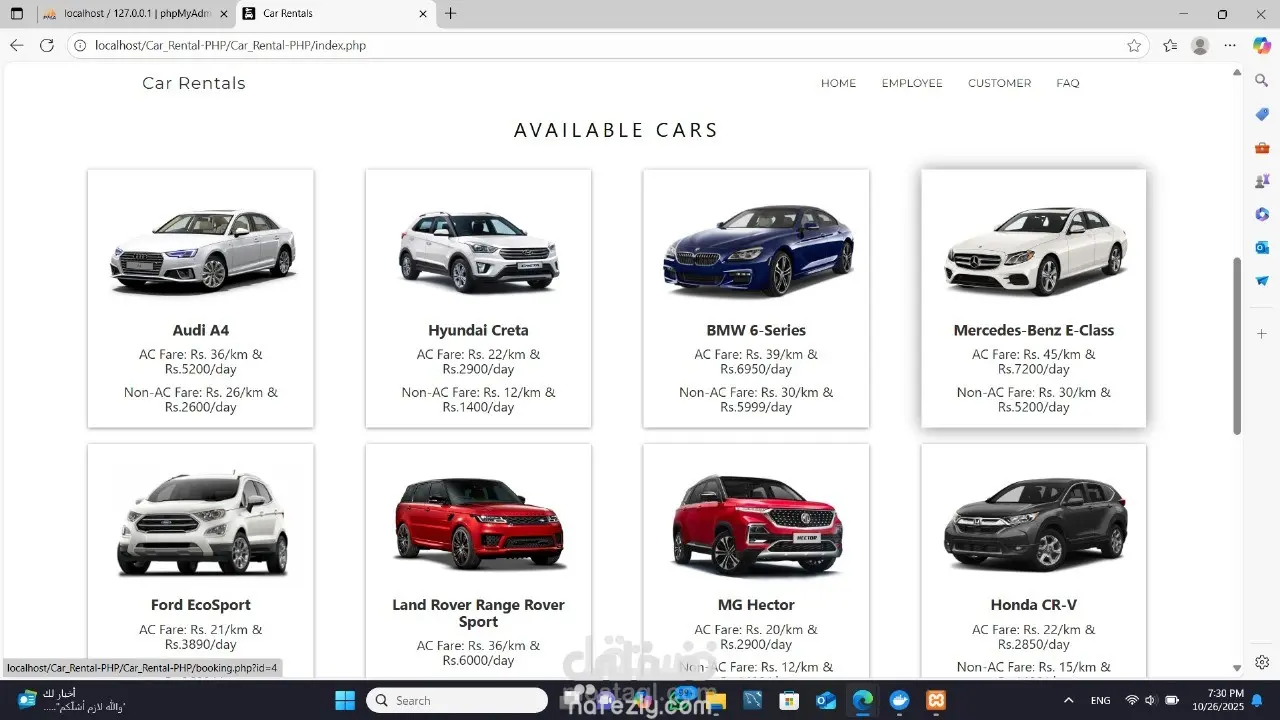This screenshot has width=1280, height=720.
Task: Open Shopping tag in the Edge sidebar
Action: 1262,114
